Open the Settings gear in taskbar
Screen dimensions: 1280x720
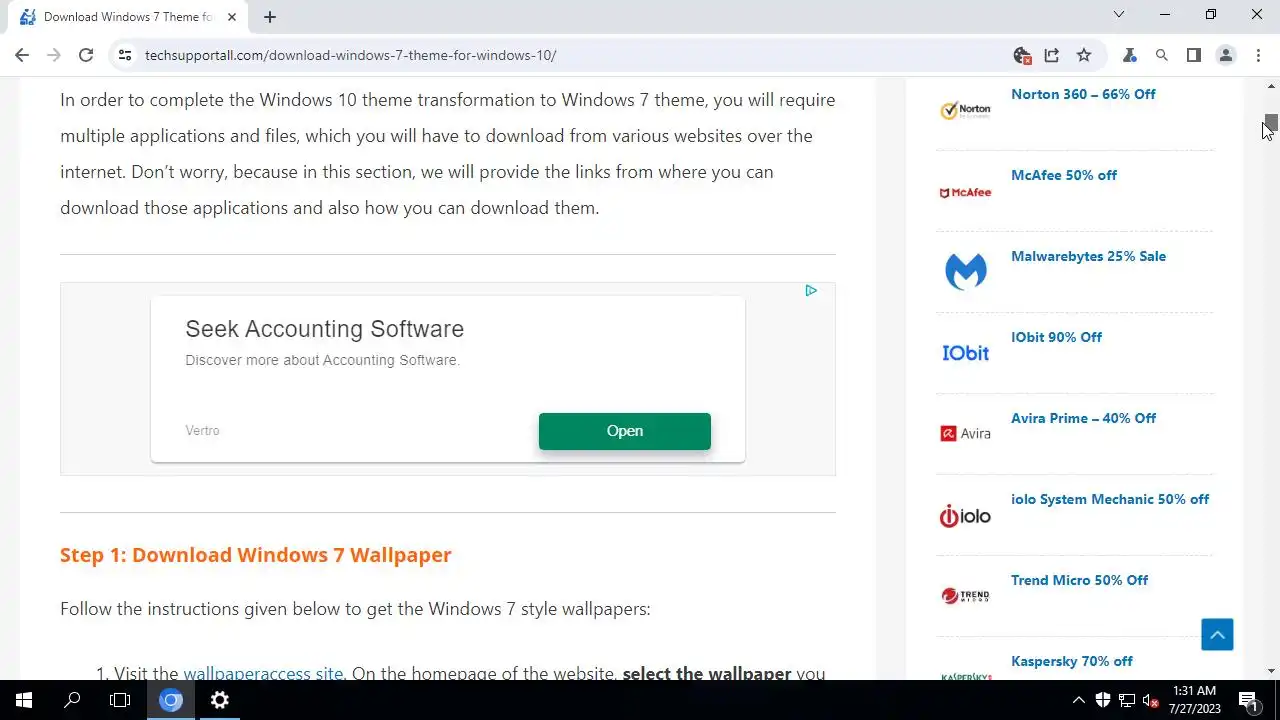[x=220, y=700]
